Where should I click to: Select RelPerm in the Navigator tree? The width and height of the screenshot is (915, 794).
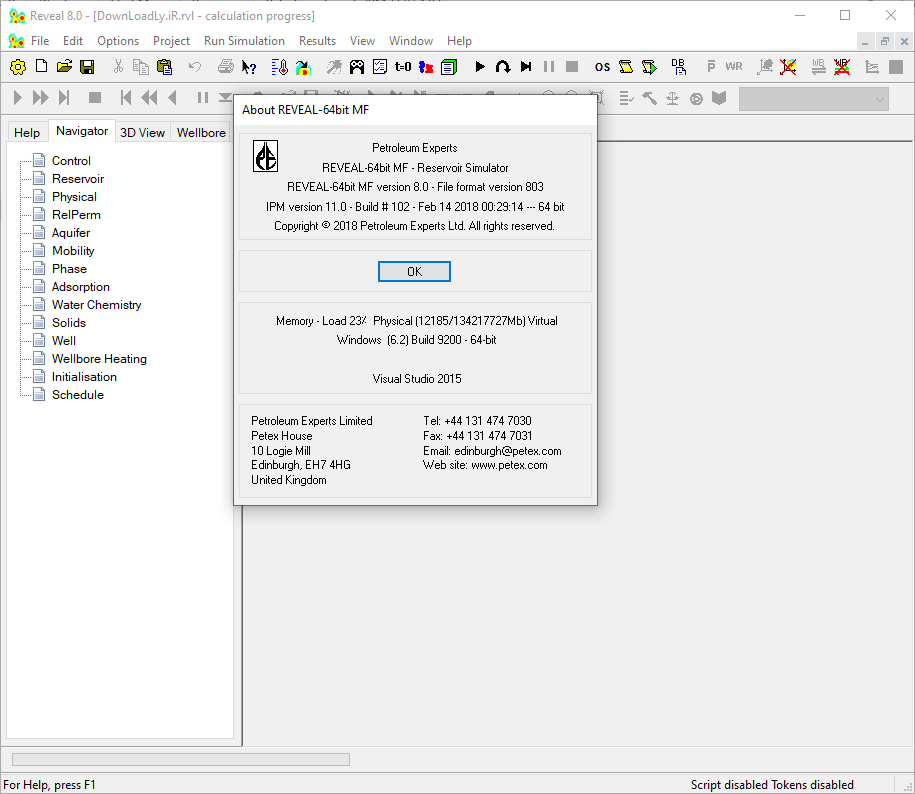pyautogui.click(x=76, y=215)
